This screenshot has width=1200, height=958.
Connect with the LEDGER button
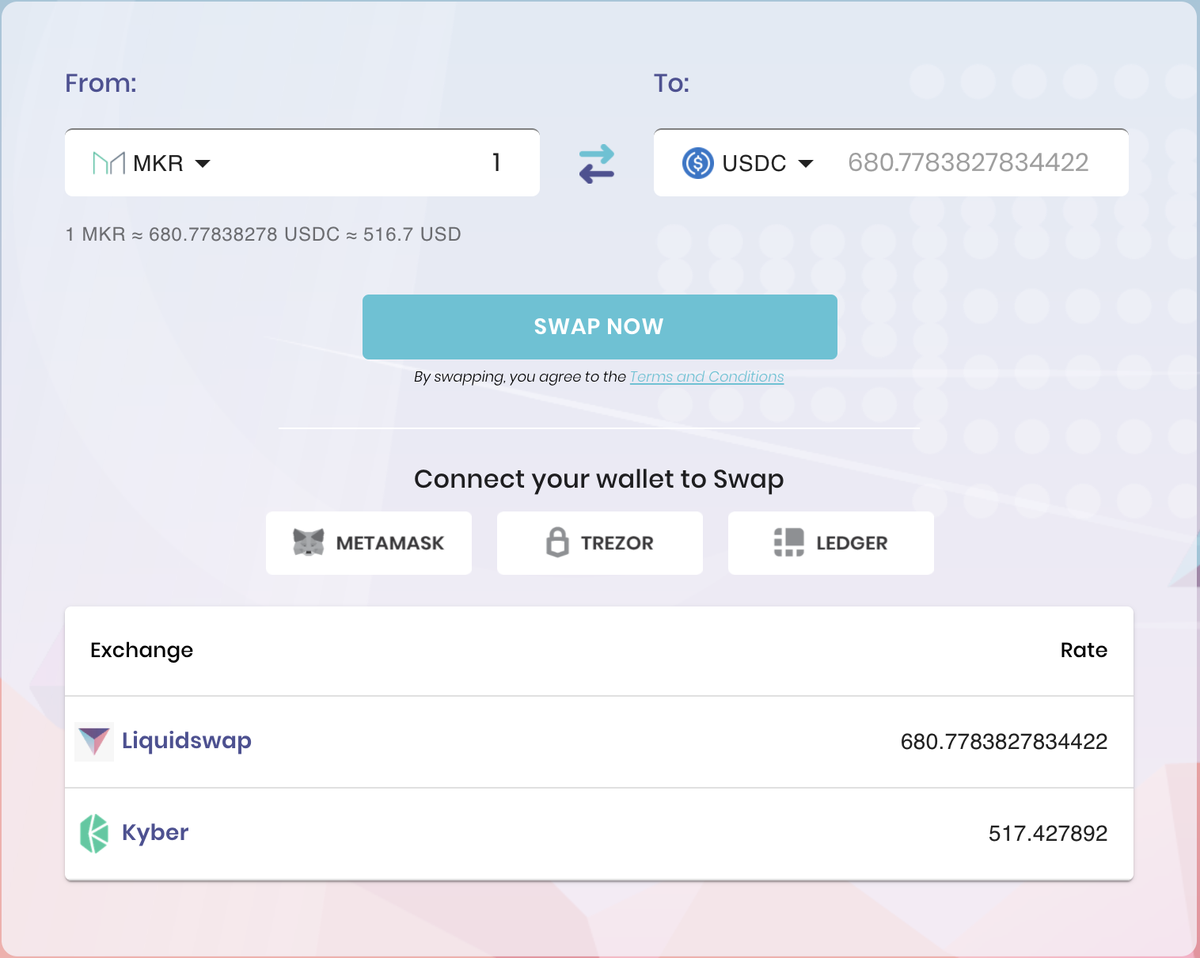(831, 543)
